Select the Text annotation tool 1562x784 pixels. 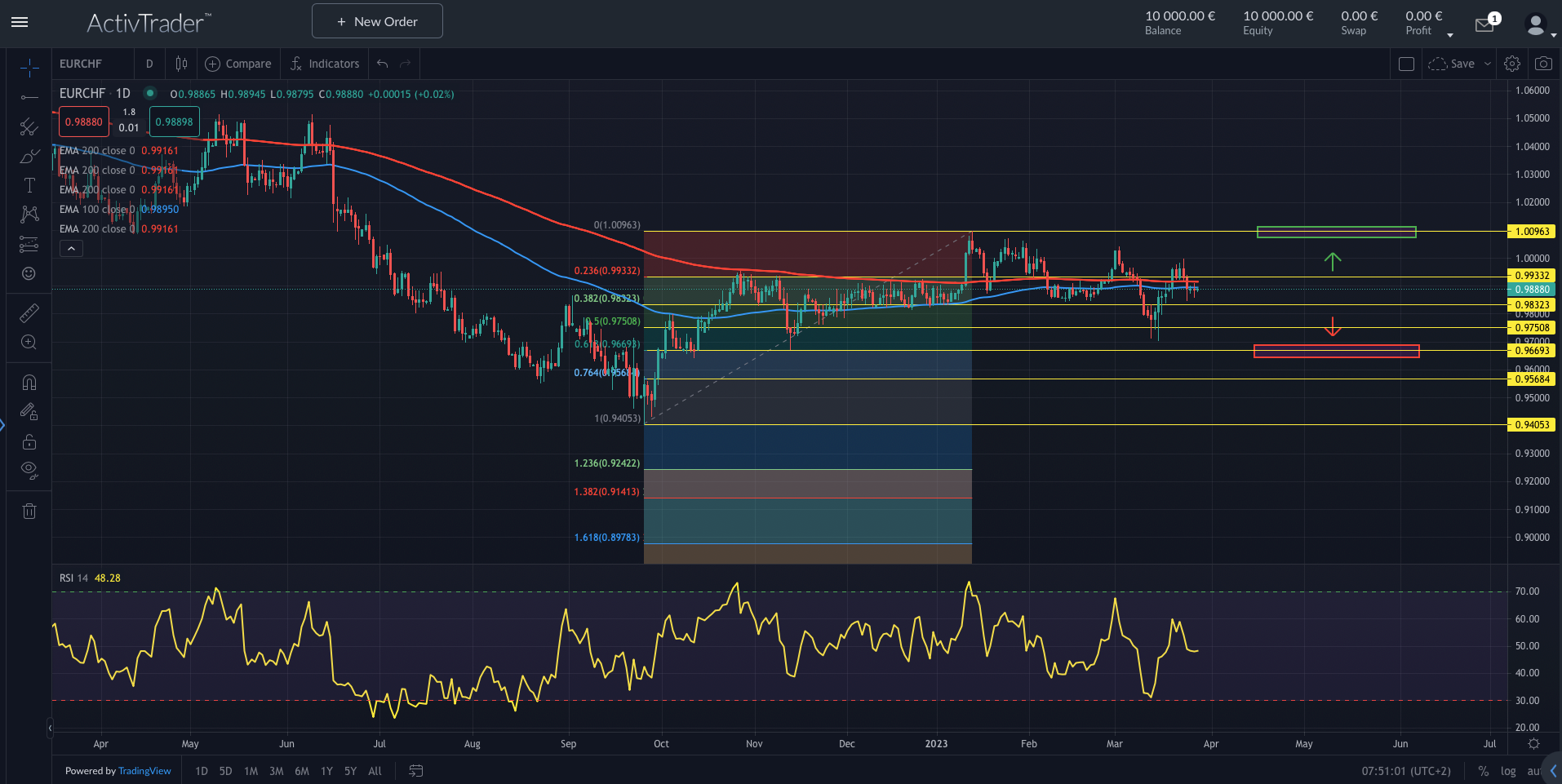pyautogui.click(x=29, y=185)
